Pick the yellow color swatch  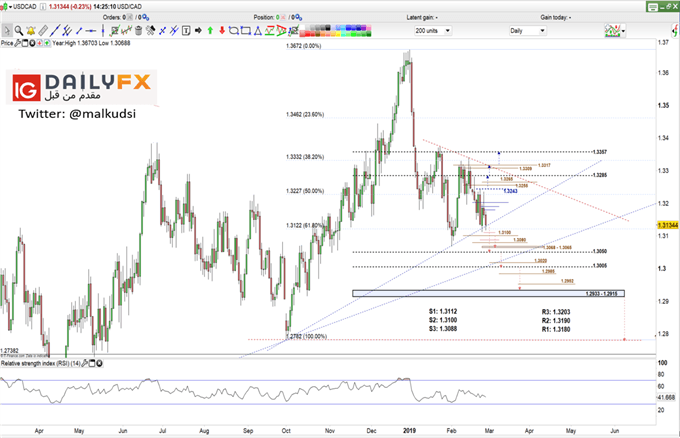click(338, 33)
